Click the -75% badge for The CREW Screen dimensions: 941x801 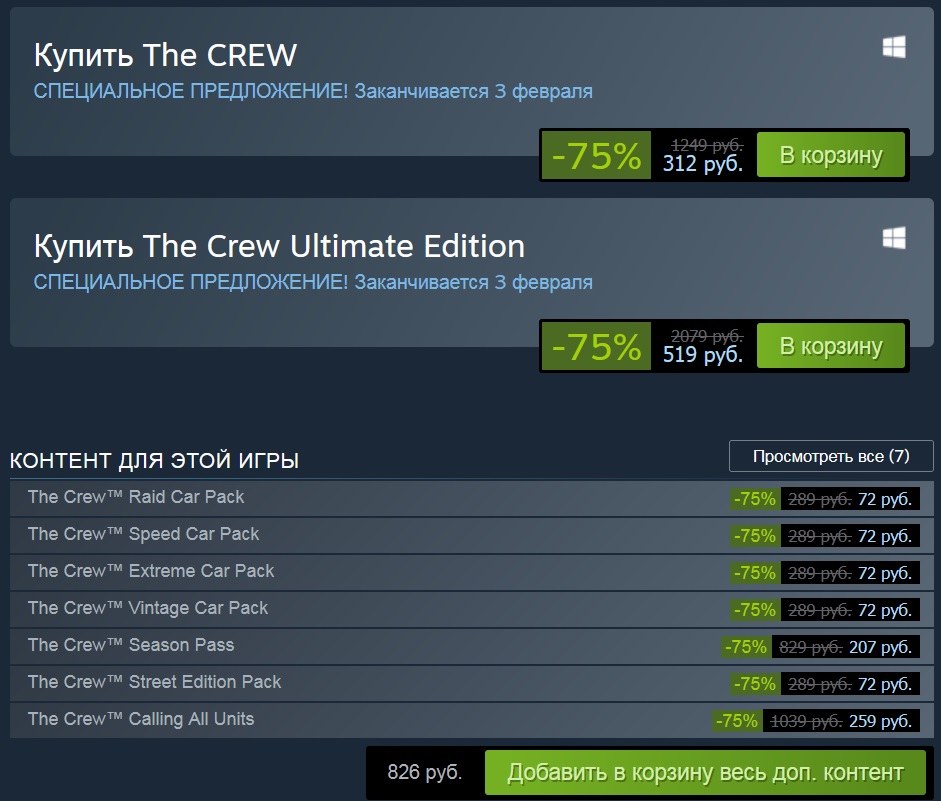(596, 155)
